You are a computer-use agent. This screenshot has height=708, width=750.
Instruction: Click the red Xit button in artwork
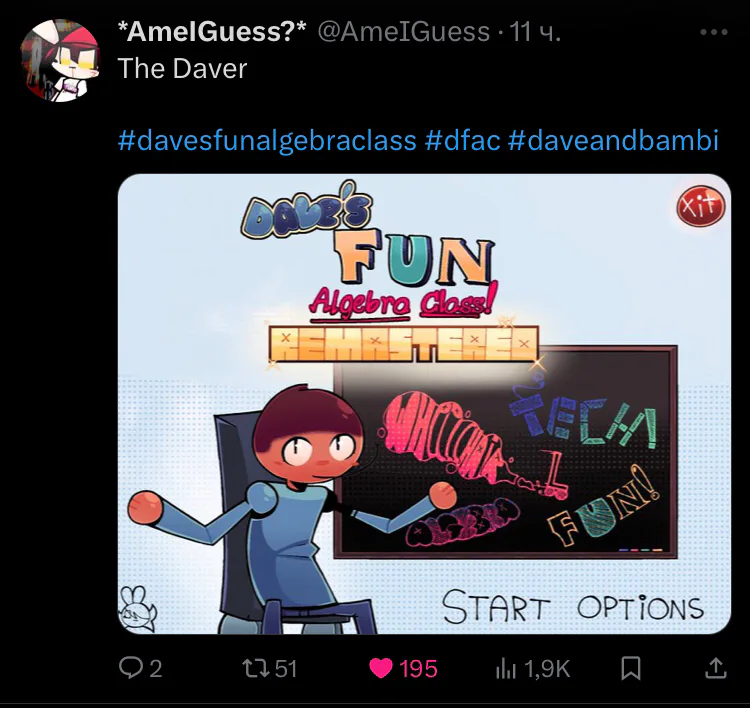pyautogui.click(x=701, y=206)
